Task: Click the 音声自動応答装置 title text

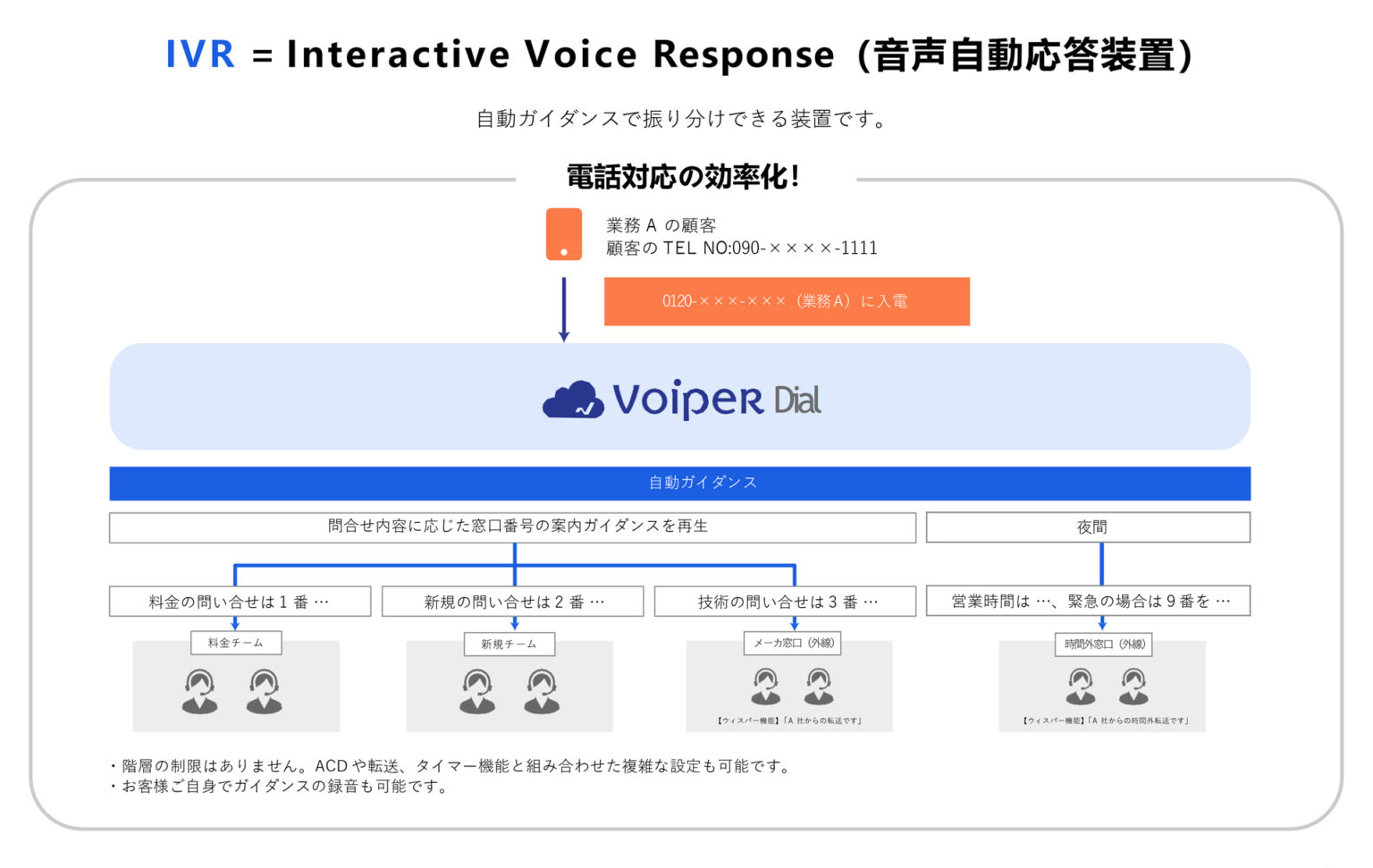Action: (x=1024, y=55)
